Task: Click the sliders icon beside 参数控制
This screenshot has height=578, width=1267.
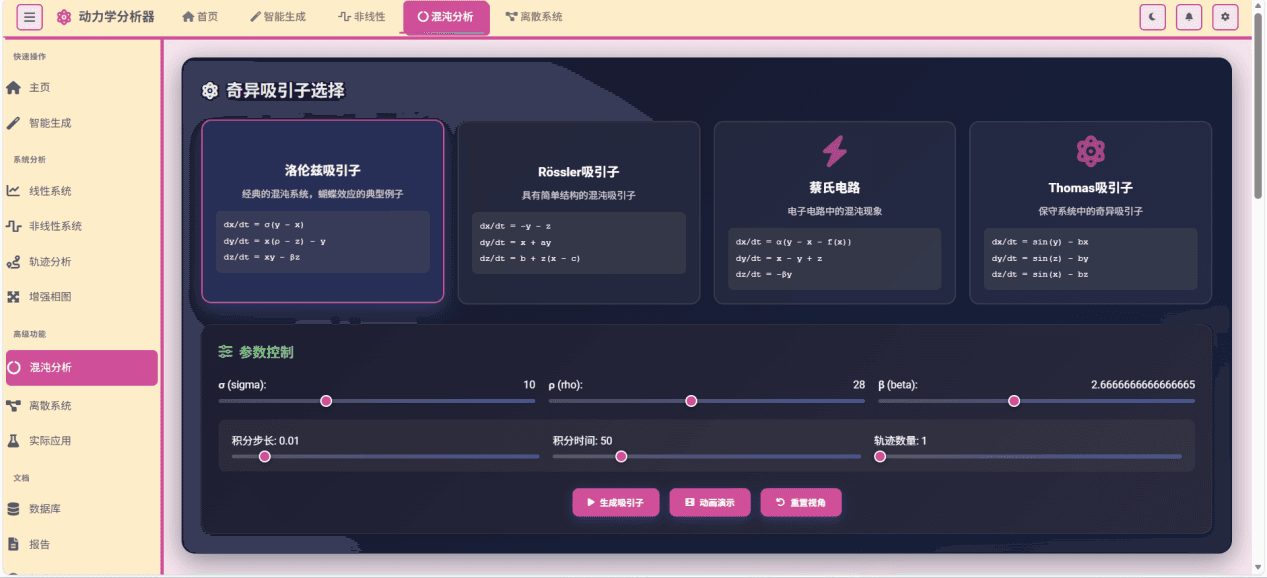Action: [226, 352]
